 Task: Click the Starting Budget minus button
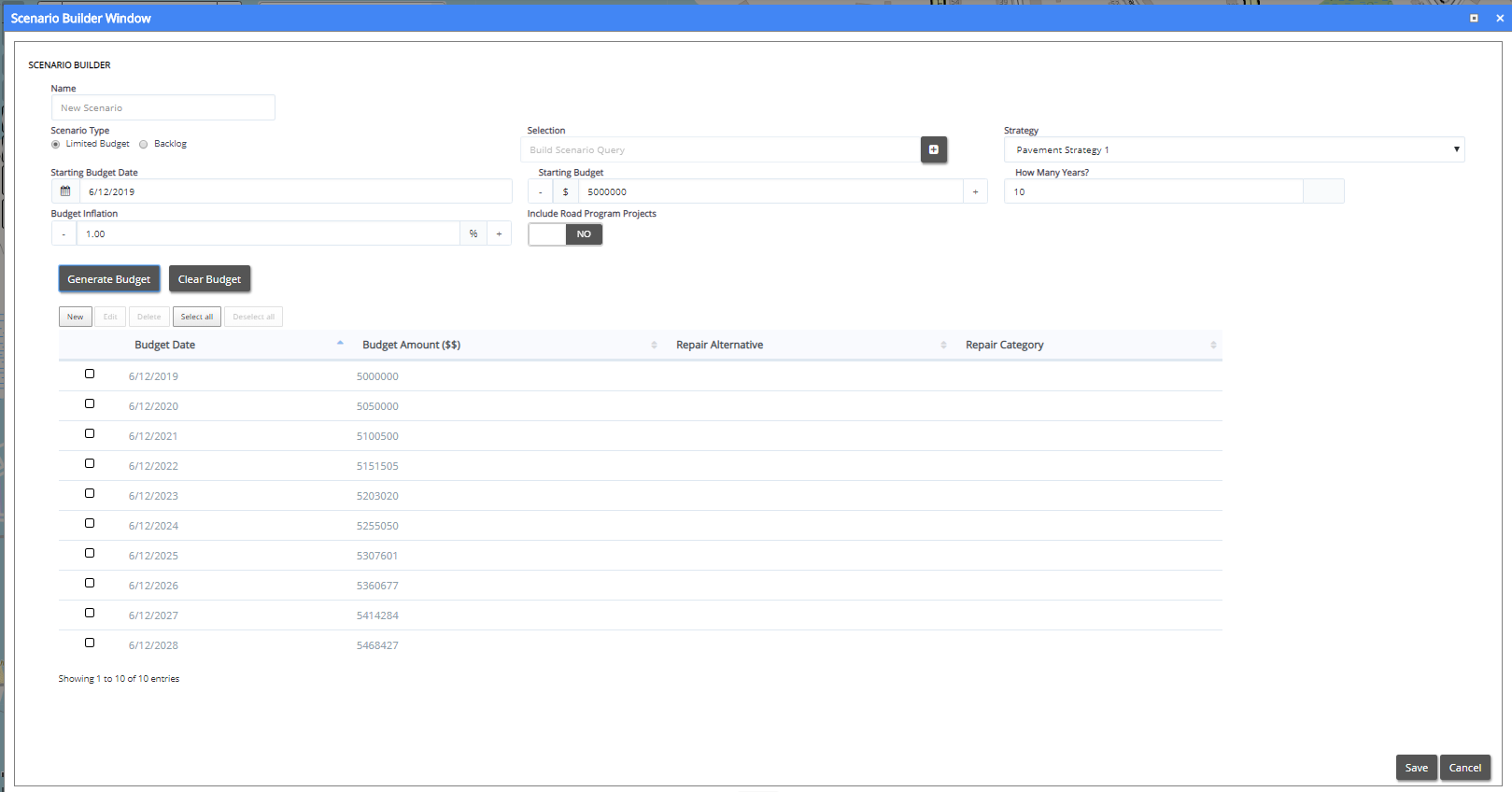(x=540, y=191)
